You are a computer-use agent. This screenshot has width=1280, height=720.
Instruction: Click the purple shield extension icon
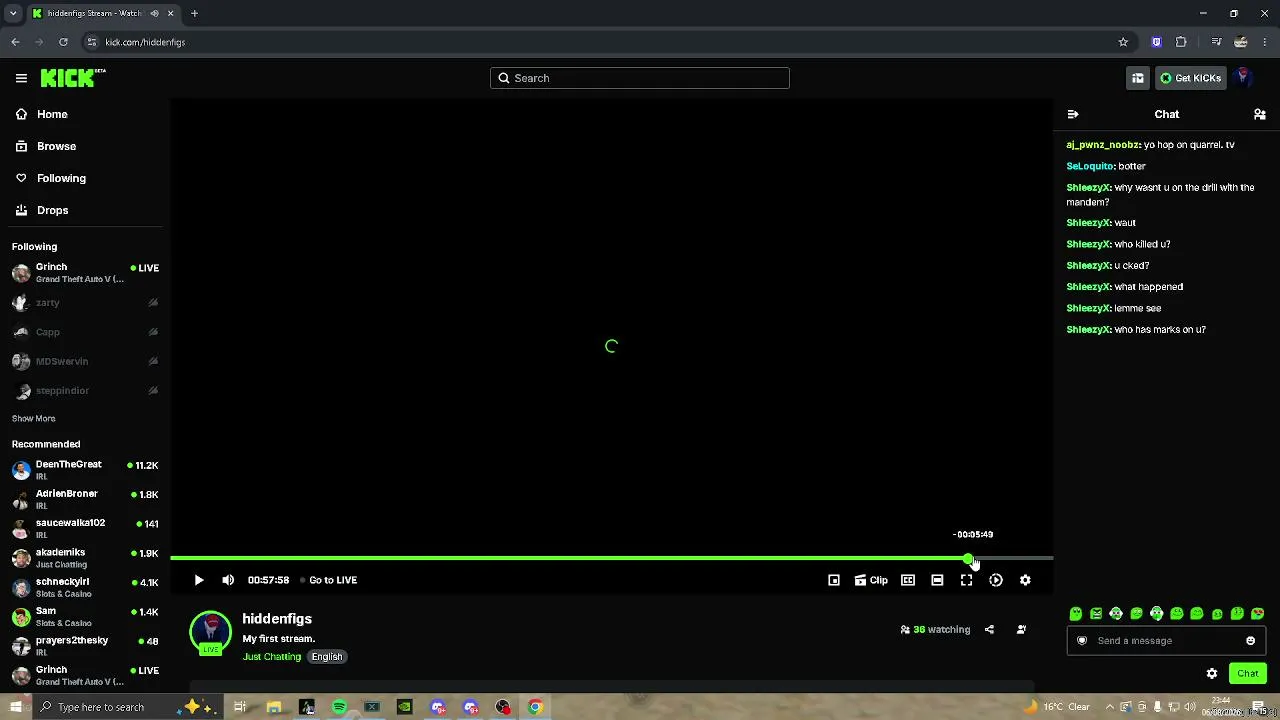pos(1157,42)
